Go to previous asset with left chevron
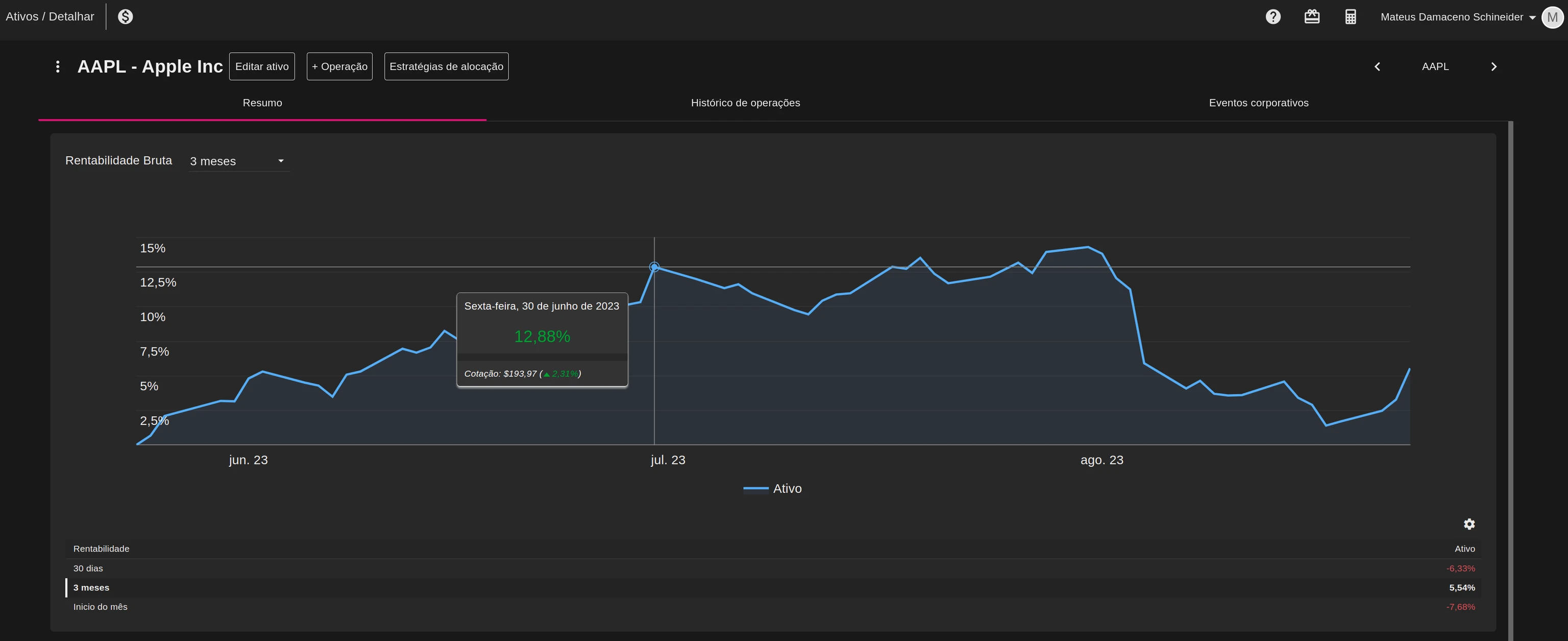Image resolution: width=1568 pixels, height=641 pixels. point(1377,66)
